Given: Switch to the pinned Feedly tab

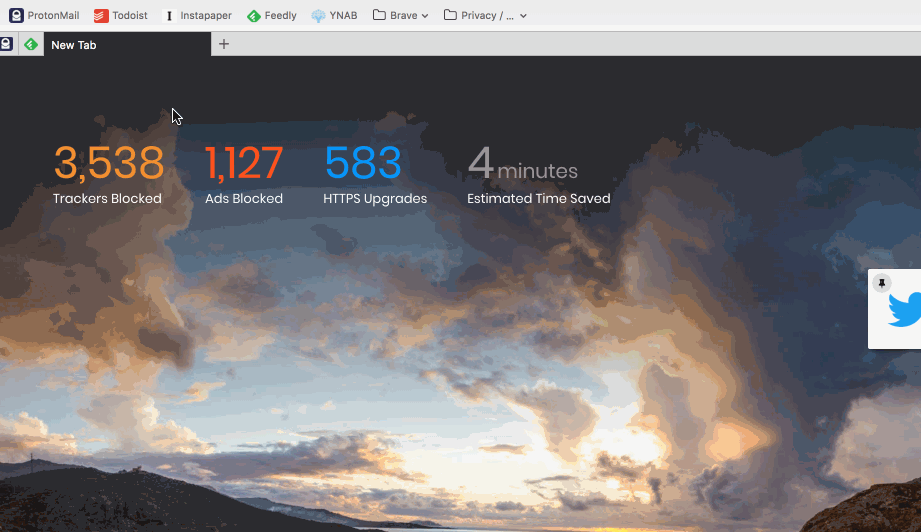Looking at the screenshot, I should tap(31, 44).
